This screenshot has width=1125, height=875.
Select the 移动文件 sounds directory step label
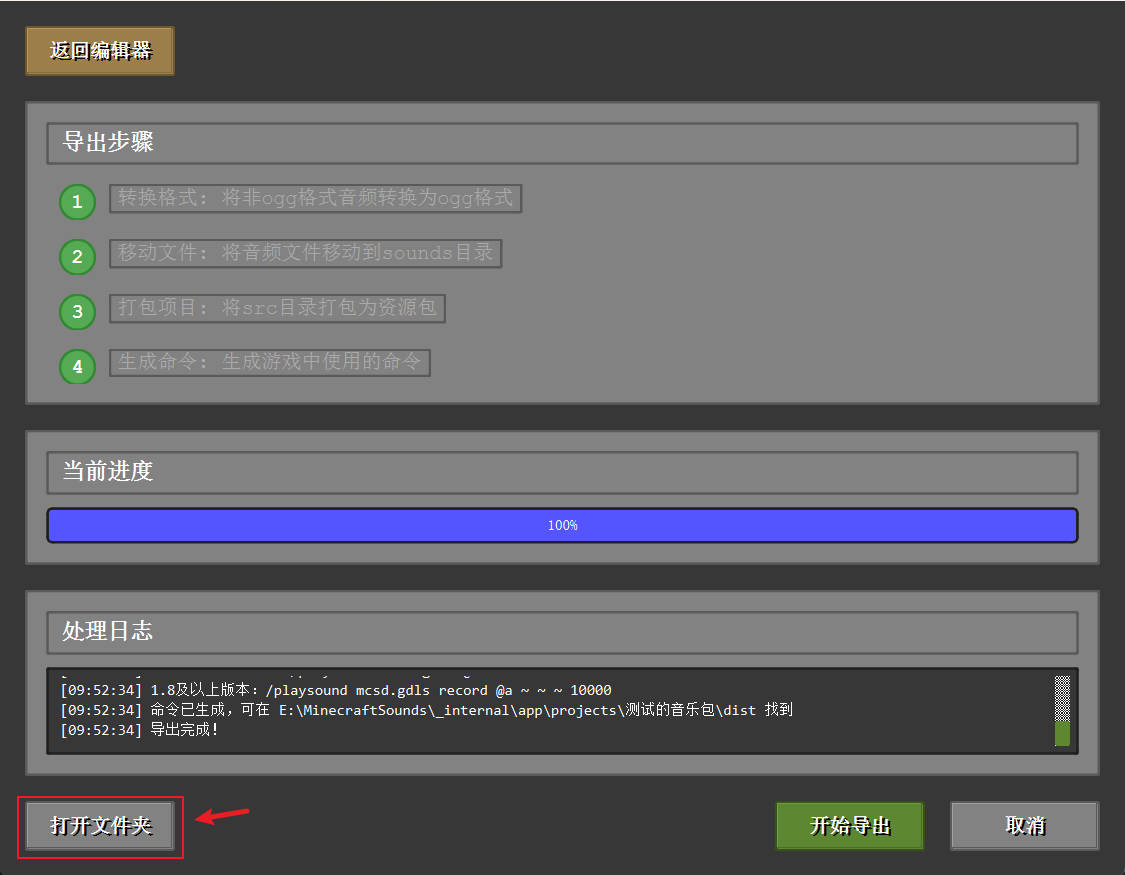coord(305,253)
